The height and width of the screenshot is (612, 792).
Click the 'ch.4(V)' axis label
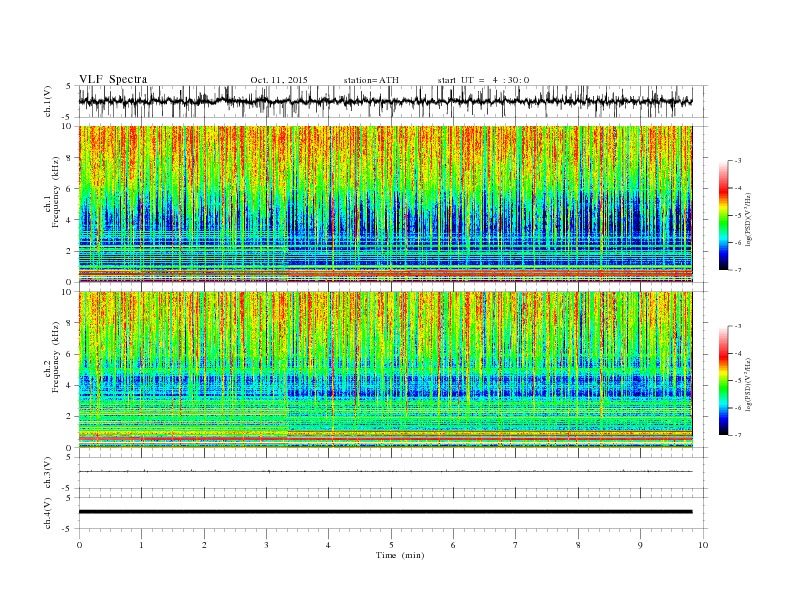click(48, 513)
